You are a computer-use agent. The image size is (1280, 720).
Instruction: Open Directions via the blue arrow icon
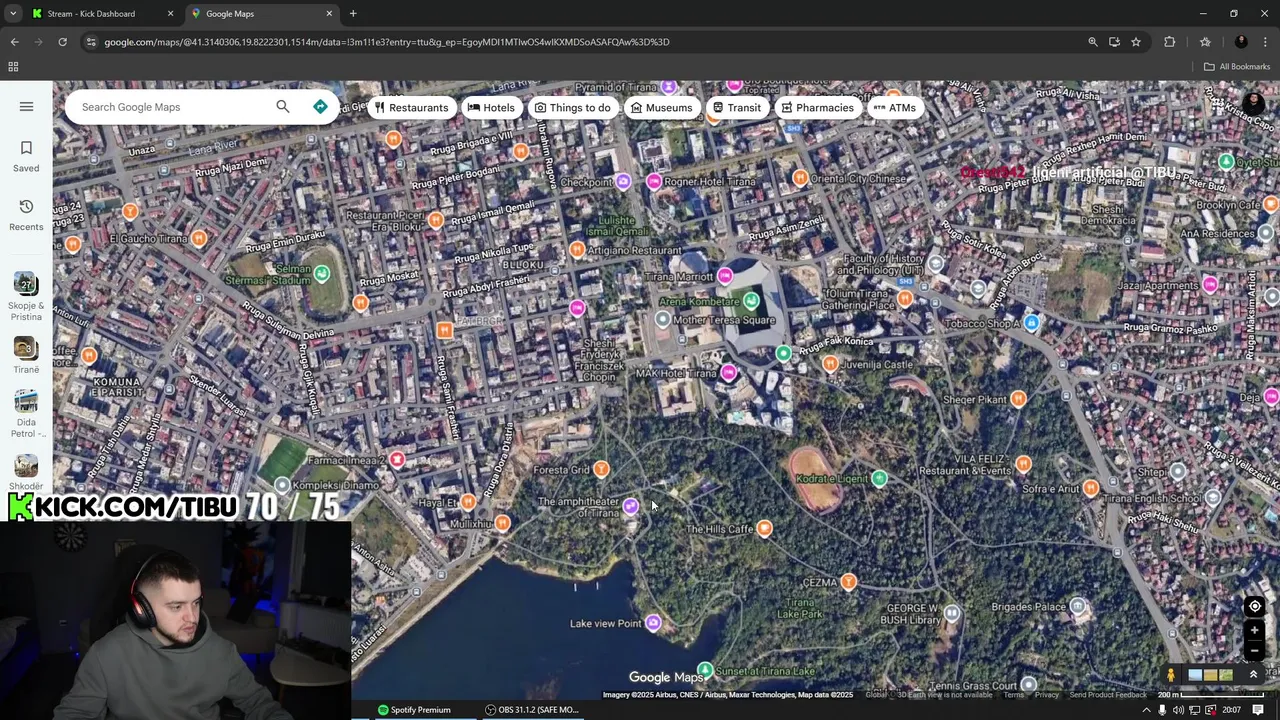pyautogui.click(x=320, y=107)
